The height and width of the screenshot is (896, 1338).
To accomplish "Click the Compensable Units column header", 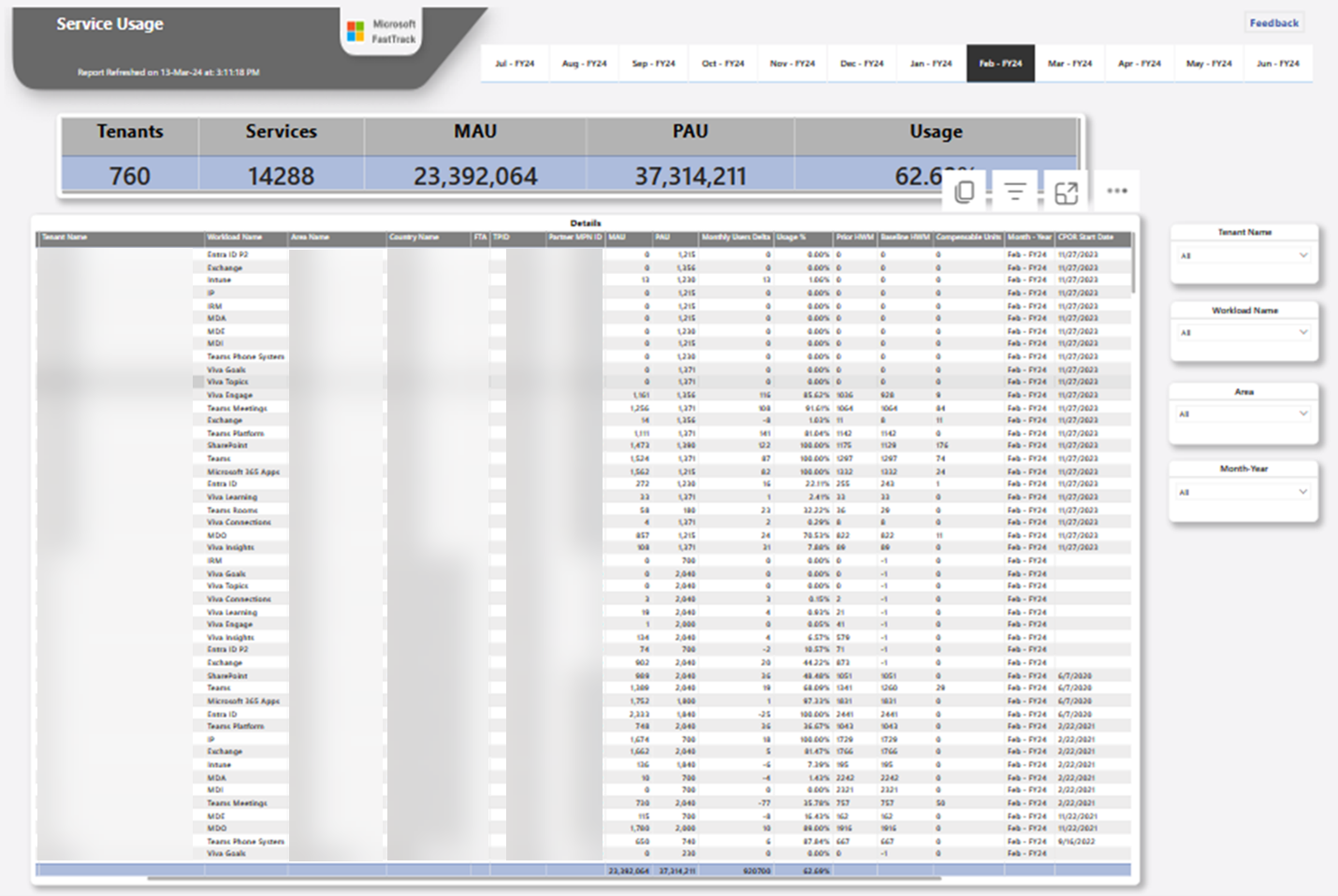I will click(968, 238).
